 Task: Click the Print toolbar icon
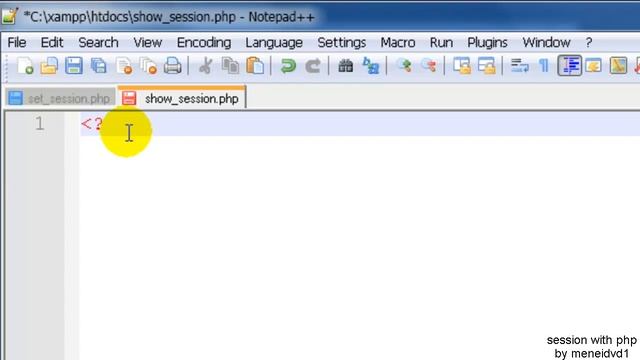pos(173,66)
